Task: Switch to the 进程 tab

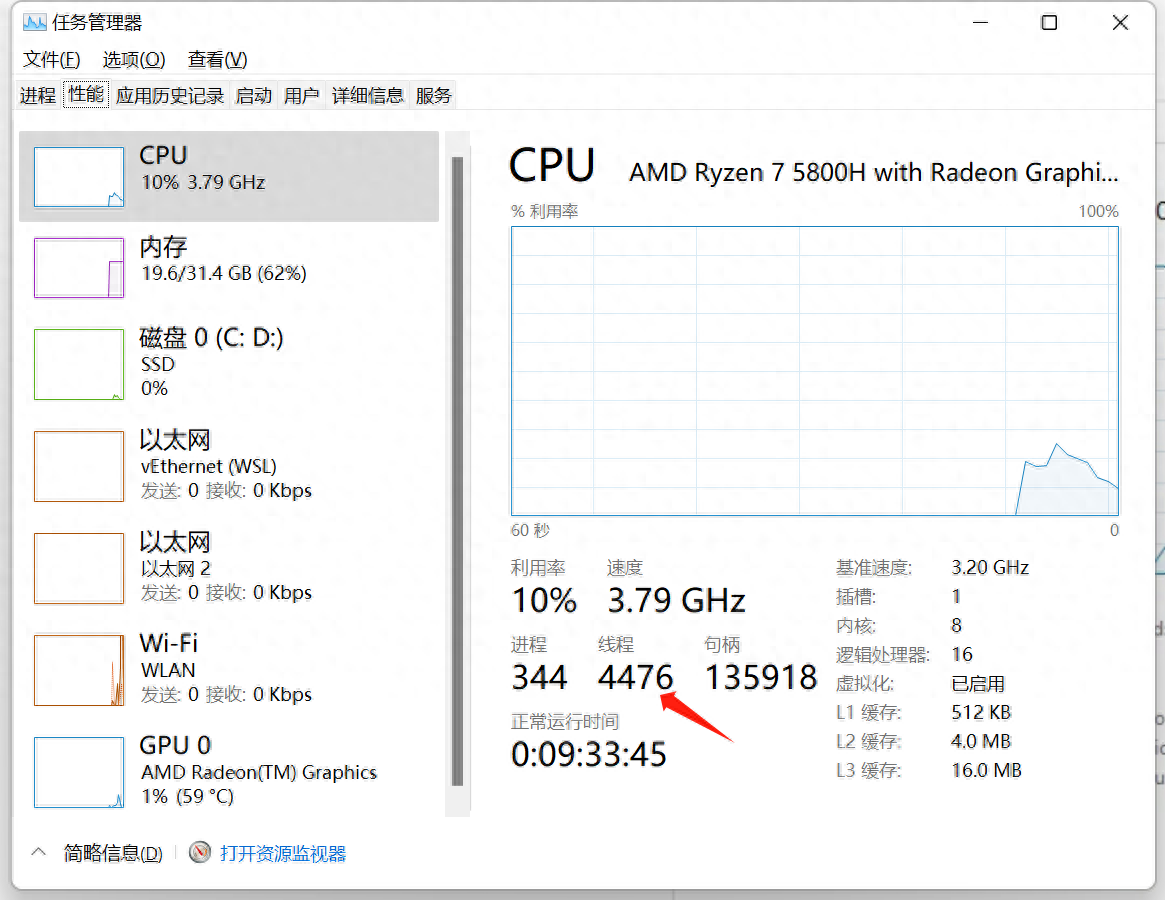Action: (x=38, y=95)
